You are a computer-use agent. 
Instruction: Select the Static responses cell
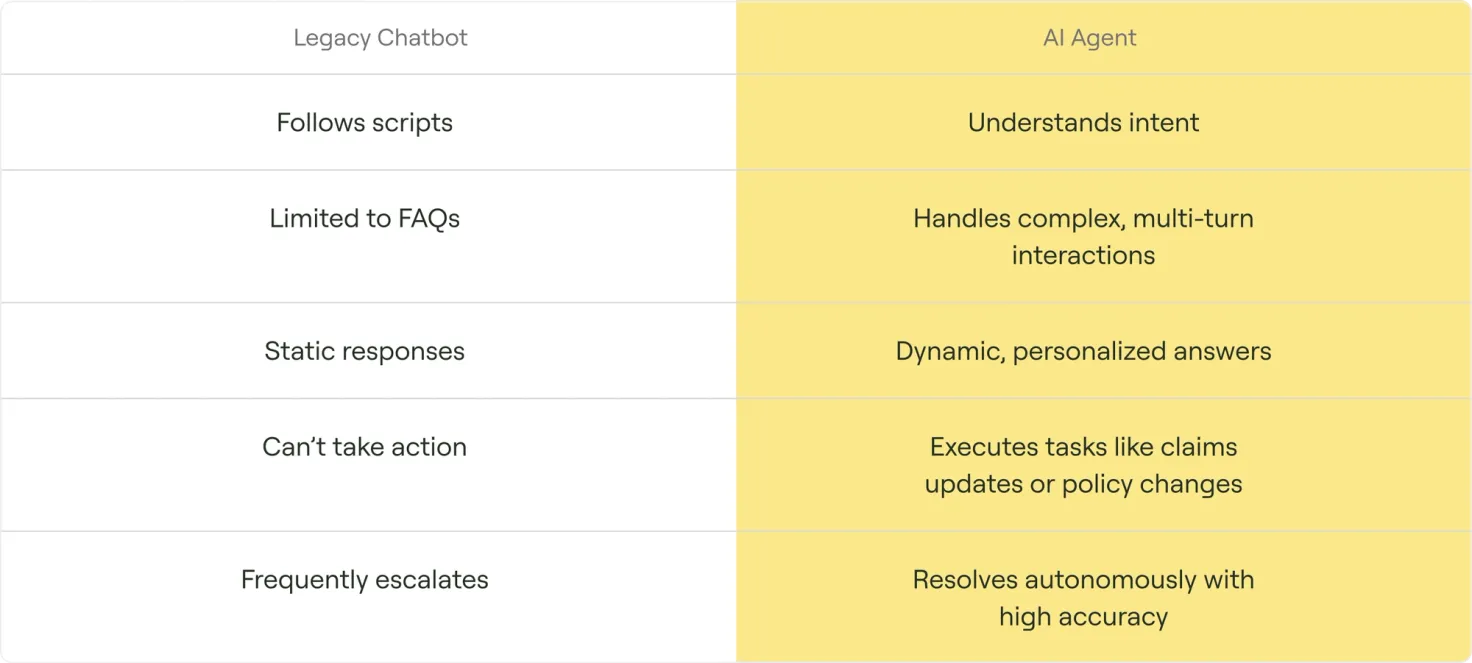[x=364, y=351]
